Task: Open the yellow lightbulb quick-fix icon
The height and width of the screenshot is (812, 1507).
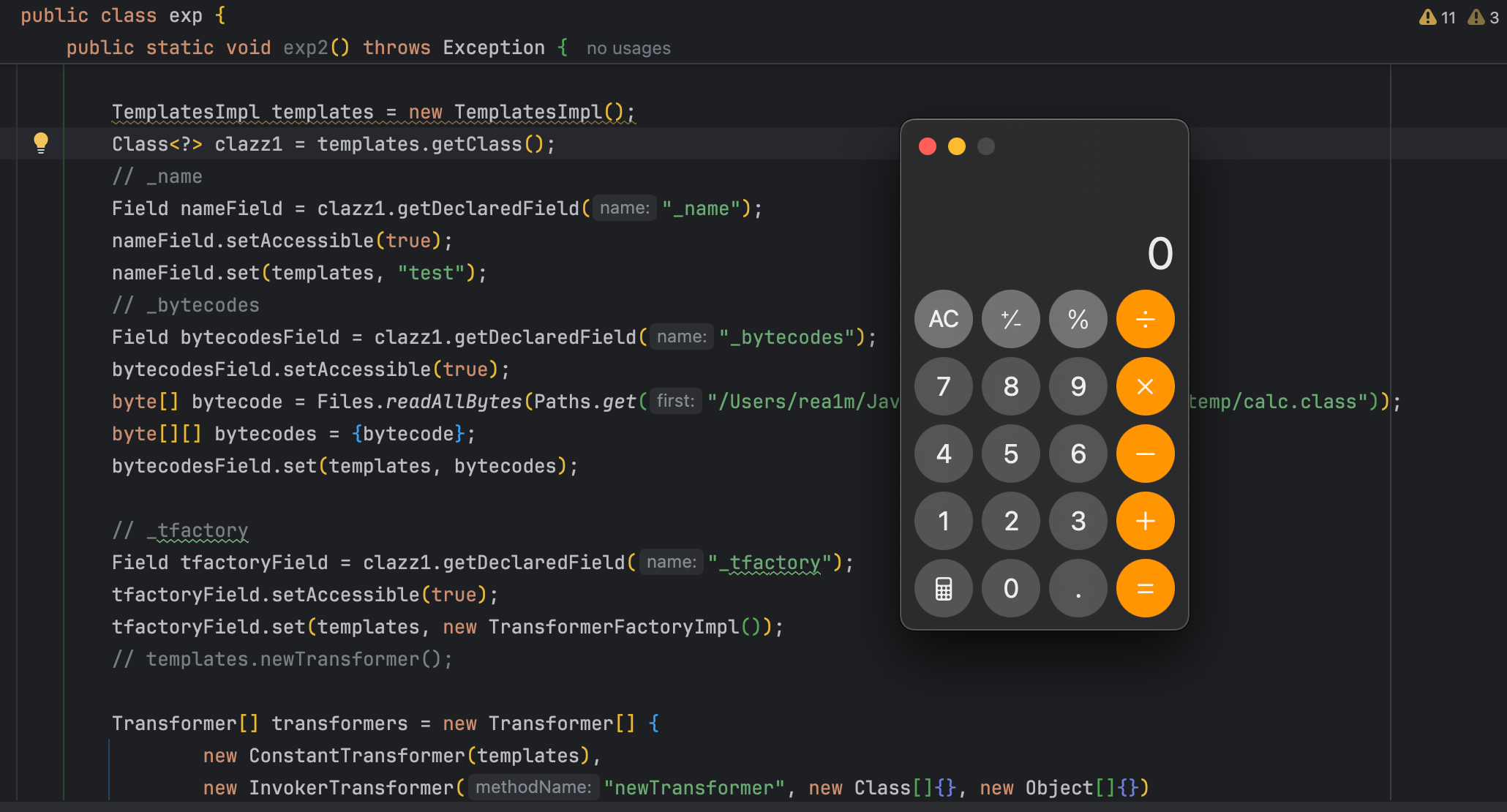Action: 41,143
